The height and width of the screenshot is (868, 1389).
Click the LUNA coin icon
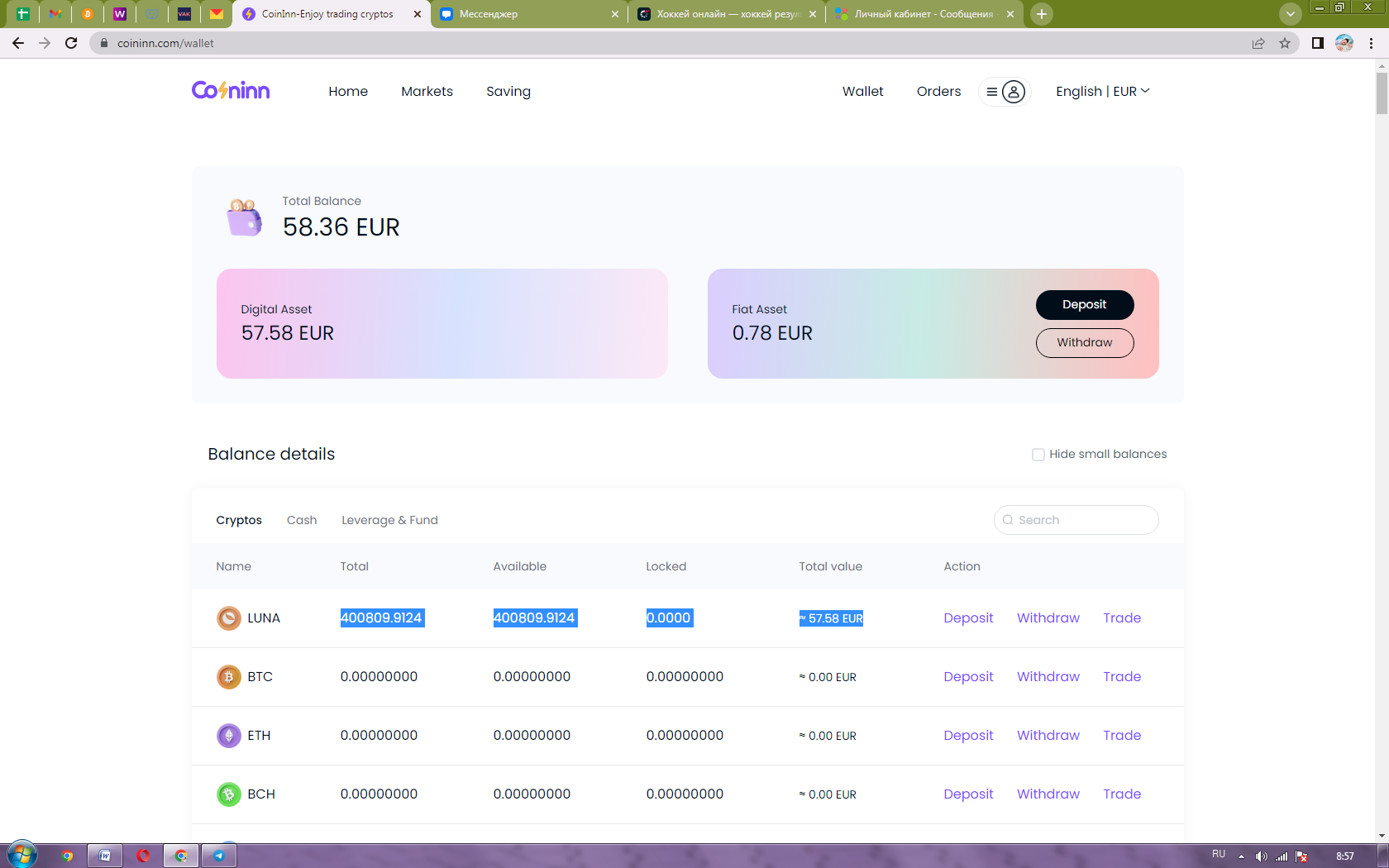click(x=229, y=618)
